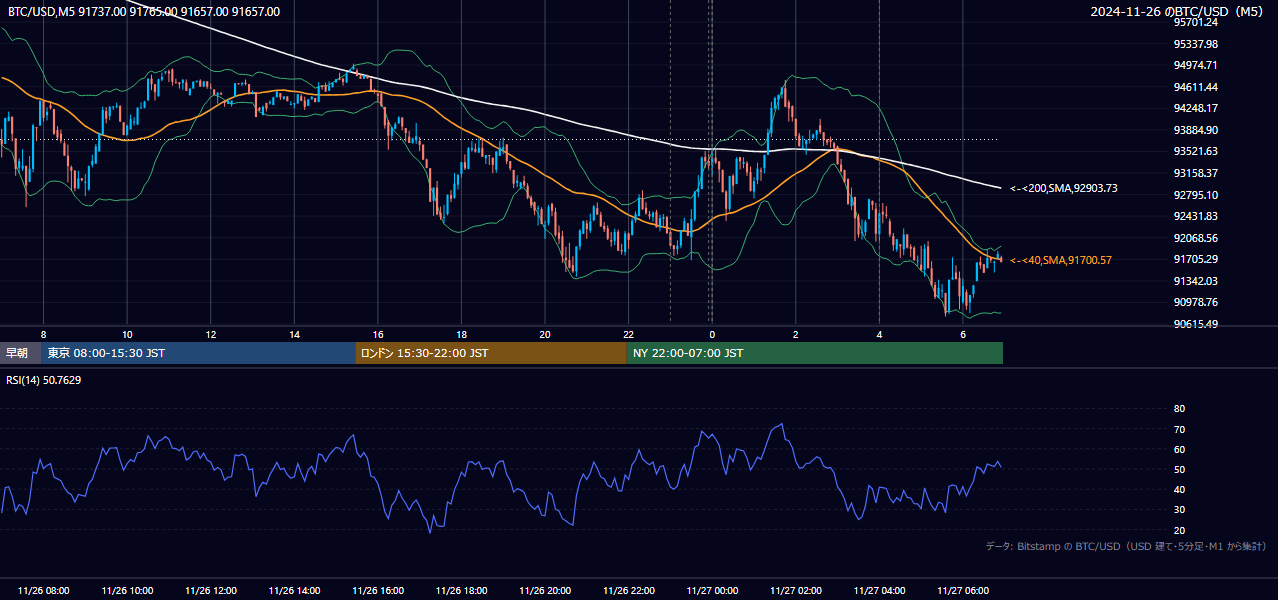Click RSI scale value 30

[1179, 510]
